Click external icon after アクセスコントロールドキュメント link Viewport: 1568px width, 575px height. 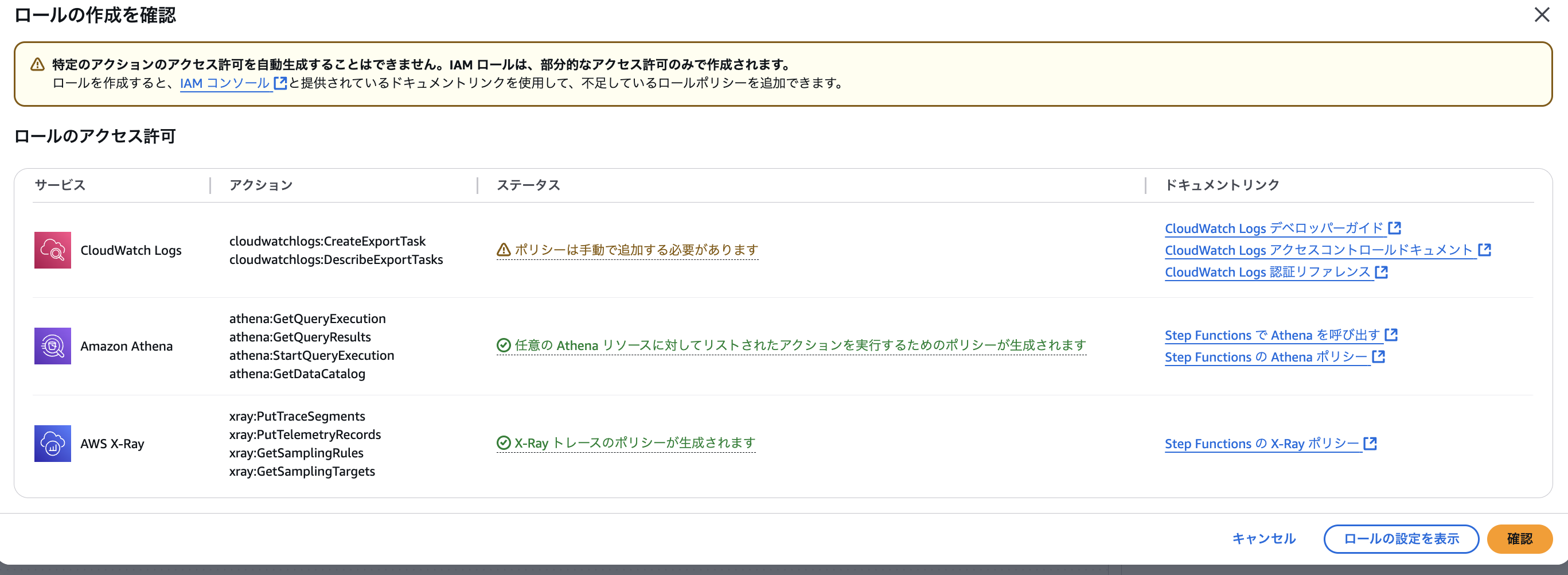[x=1485, y=250]
